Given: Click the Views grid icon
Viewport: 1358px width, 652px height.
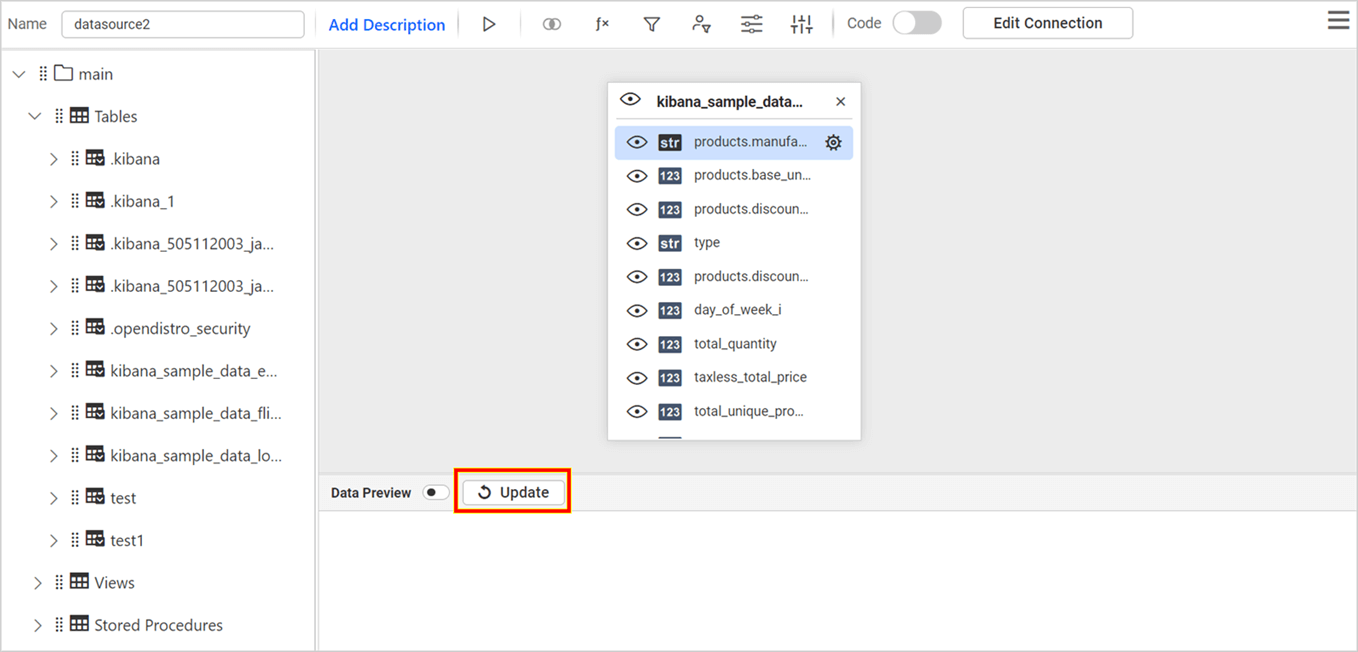Looking at the screenshot, I should (79, 582).
